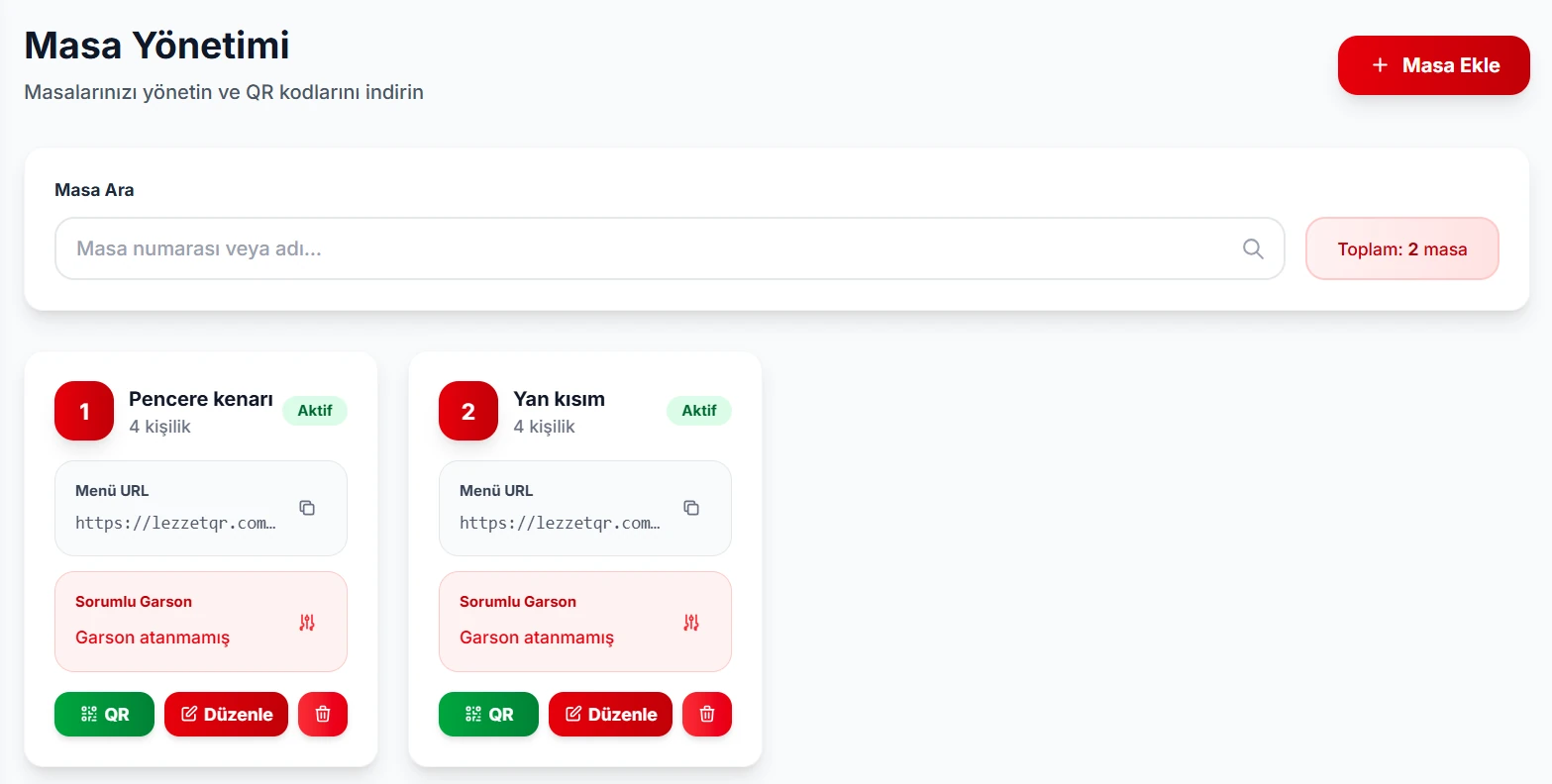Copy the Menü URL for Pencere kenarı table

point(307,508)
